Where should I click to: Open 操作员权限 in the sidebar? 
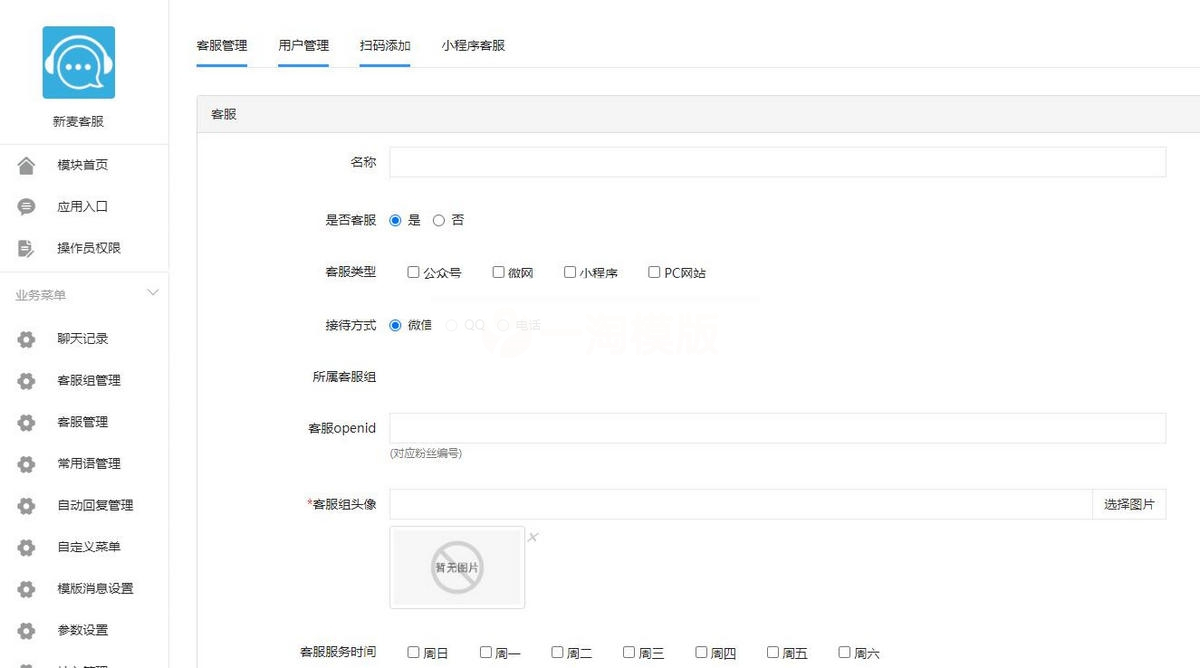click(88, 248)
